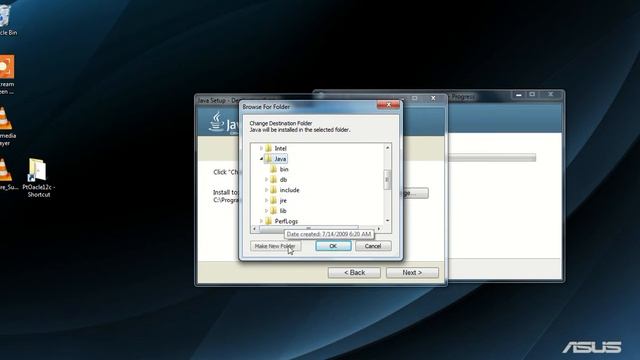Viewport: 640px width, 360px height.
Task: Click the db folder icon
Action: pyautogui.click(x=273, y=180)
